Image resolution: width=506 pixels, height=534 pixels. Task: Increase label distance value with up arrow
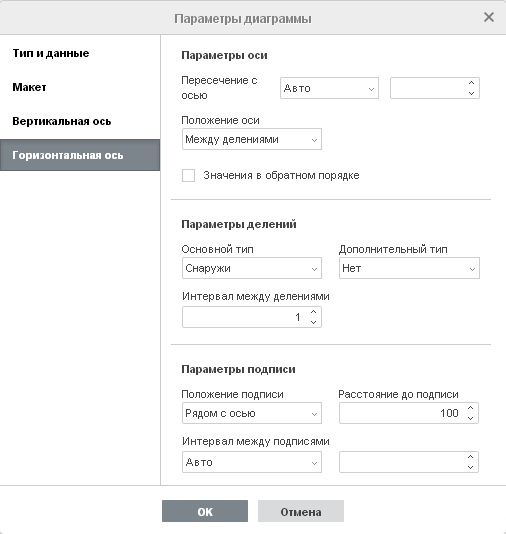471,408
